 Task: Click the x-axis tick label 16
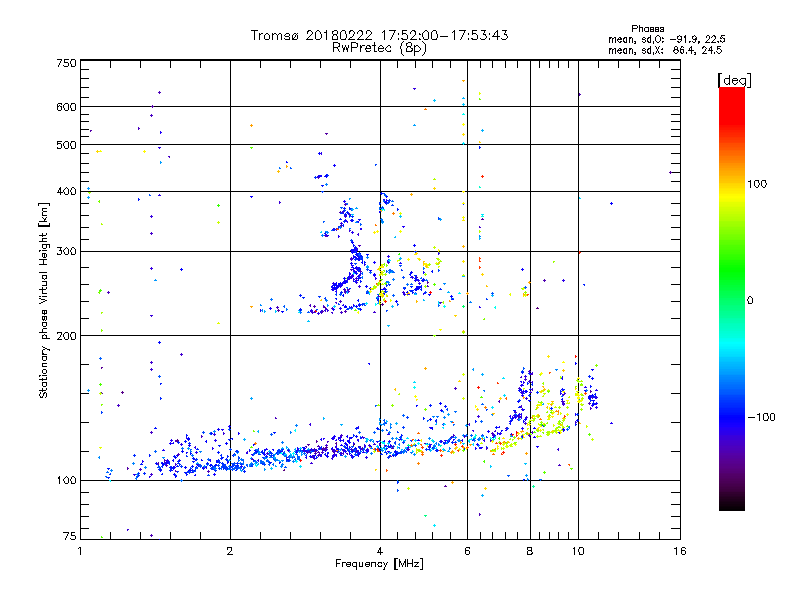tap(680, 551)
